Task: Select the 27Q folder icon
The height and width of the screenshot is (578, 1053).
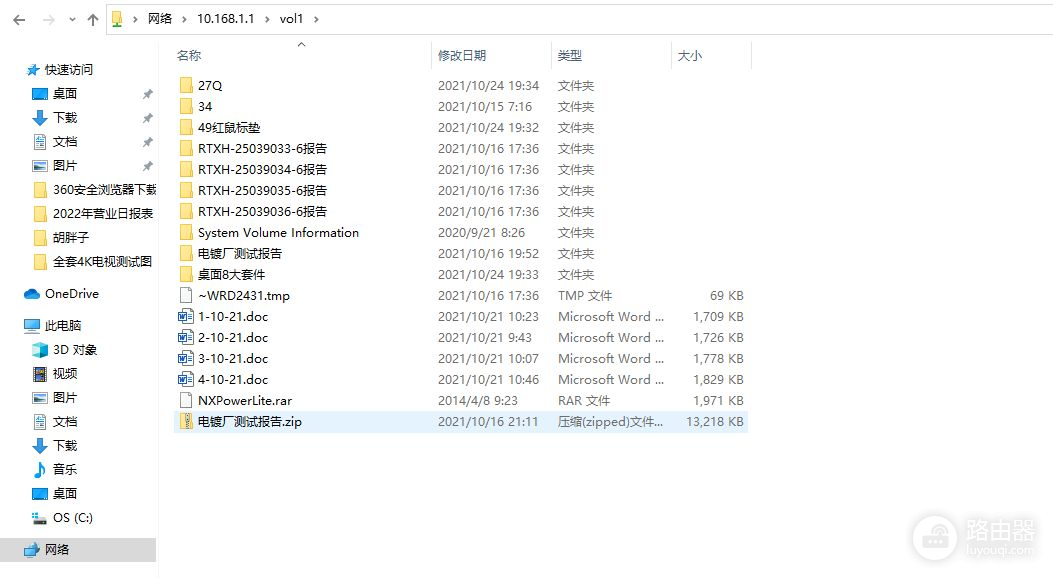Action: click(x=186, y=85)
